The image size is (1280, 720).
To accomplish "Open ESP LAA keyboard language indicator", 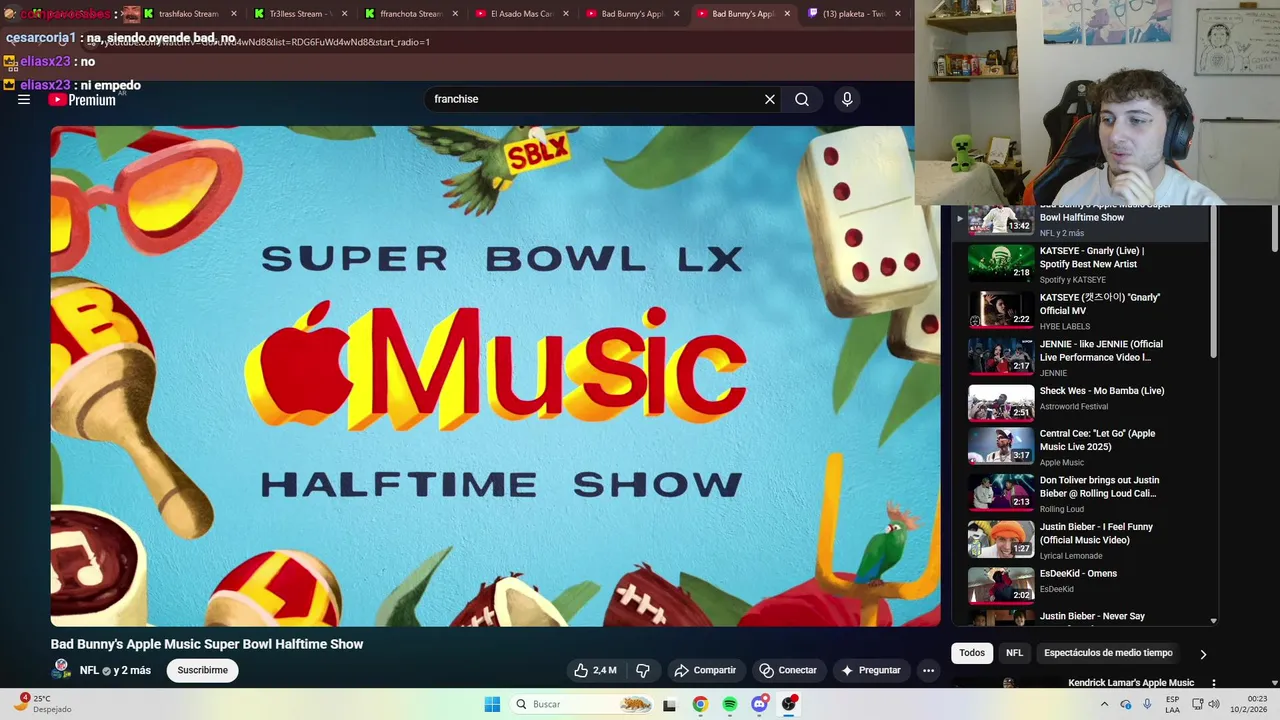I will (1172, 704).
